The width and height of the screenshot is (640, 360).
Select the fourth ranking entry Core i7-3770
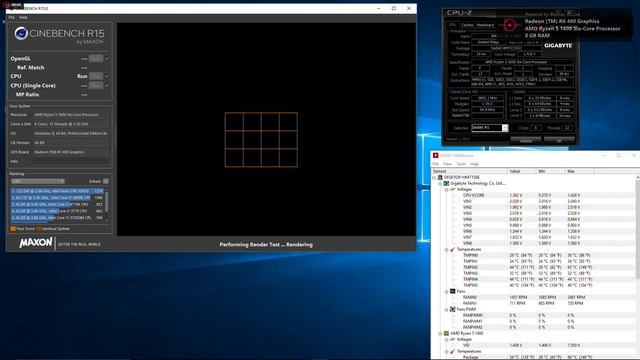57,211
